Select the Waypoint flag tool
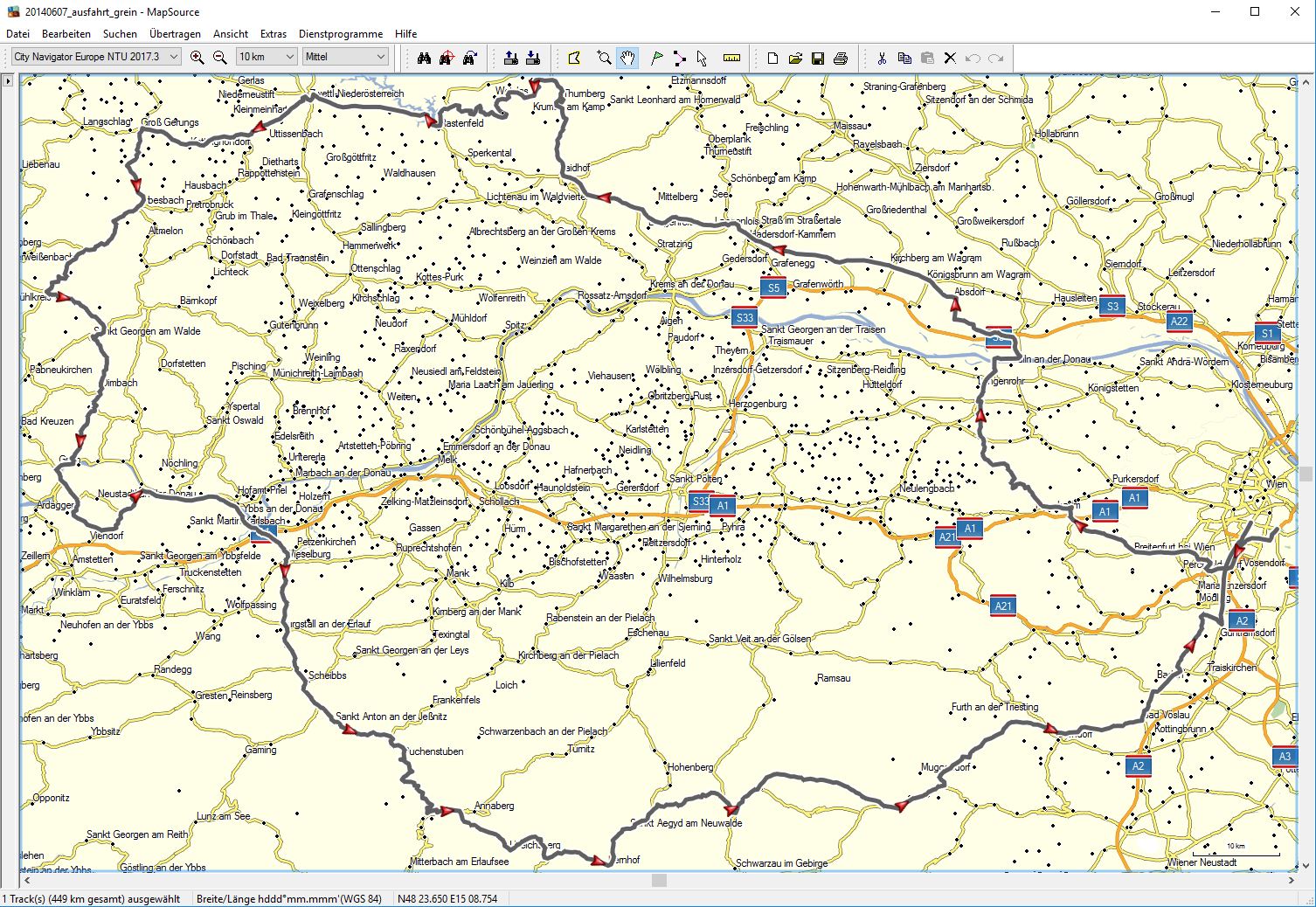This screenshot has width=1316, height=907. [x=656, y=58]
